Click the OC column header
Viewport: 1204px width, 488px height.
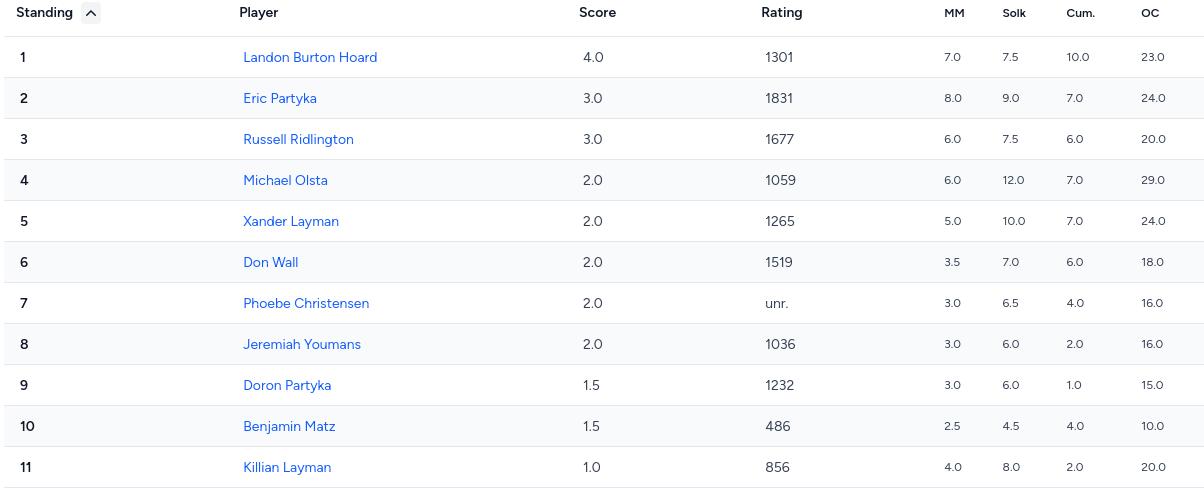tap(1150, 14)
